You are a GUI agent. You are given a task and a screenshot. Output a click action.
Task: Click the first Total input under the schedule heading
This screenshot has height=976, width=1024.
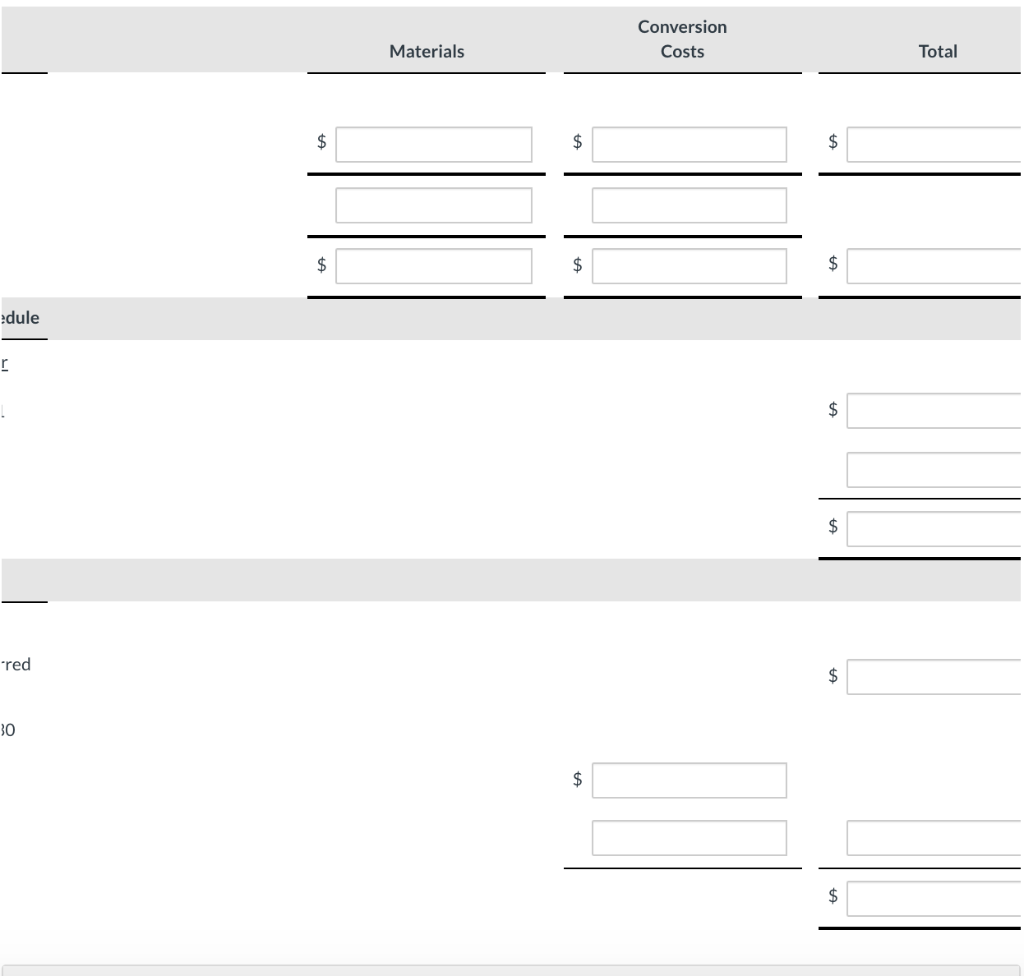pos(935,410)
